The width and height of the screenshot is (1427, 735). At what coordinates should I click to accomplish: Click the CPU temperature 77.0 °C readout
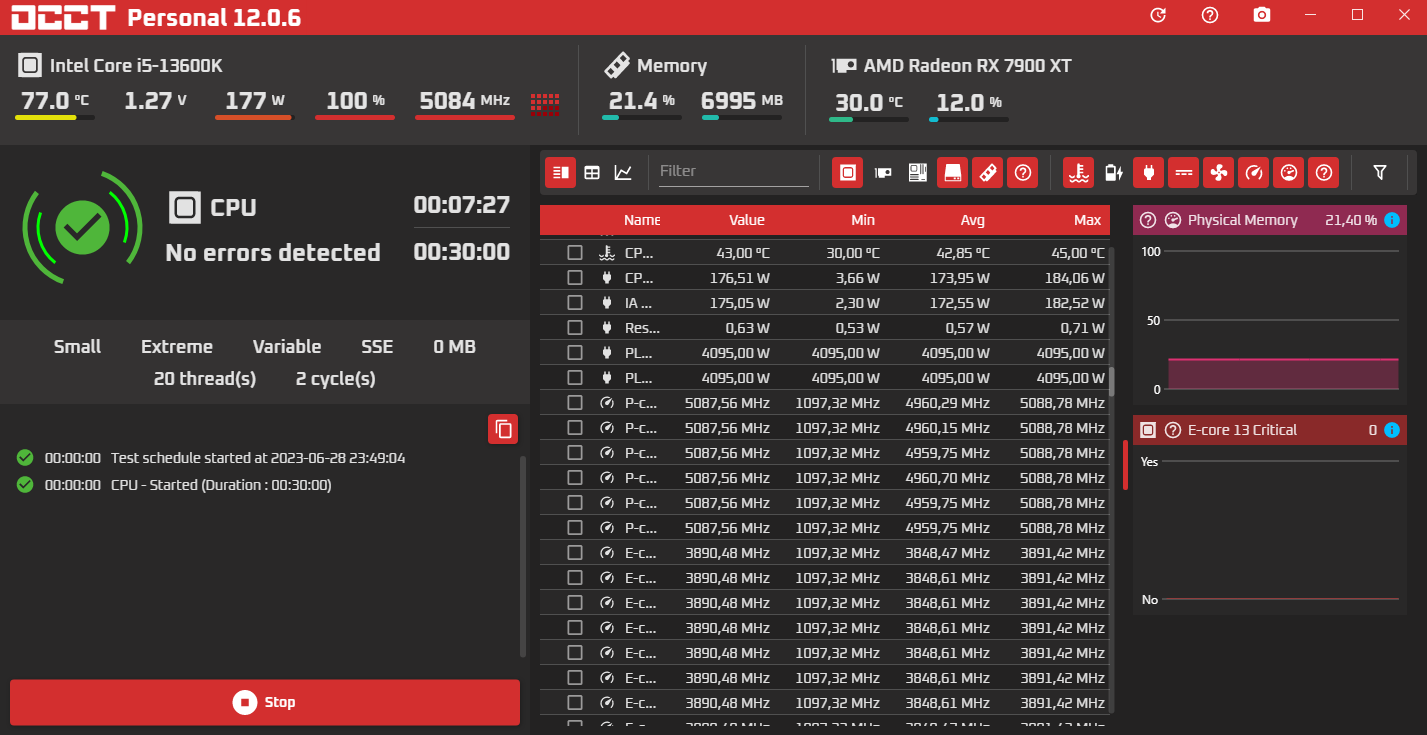click(x=55, y=101)
